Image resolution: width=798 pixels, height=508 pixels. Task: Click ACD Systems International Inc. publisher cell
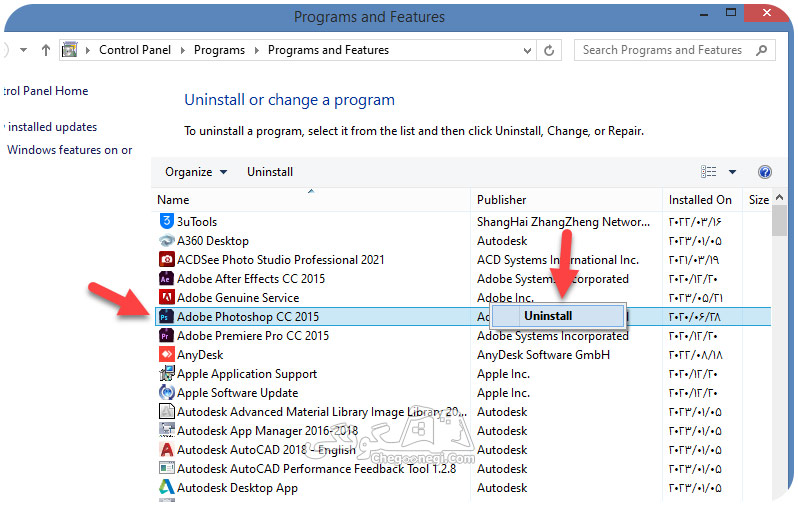pos(558,260)
